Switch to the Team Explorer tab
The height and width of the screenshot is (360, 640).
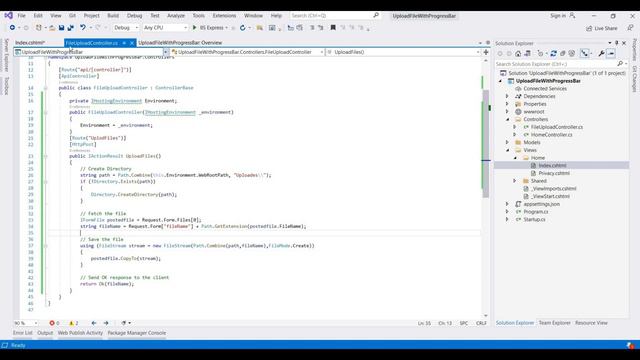pyautogui.click(x=554, y=323)
